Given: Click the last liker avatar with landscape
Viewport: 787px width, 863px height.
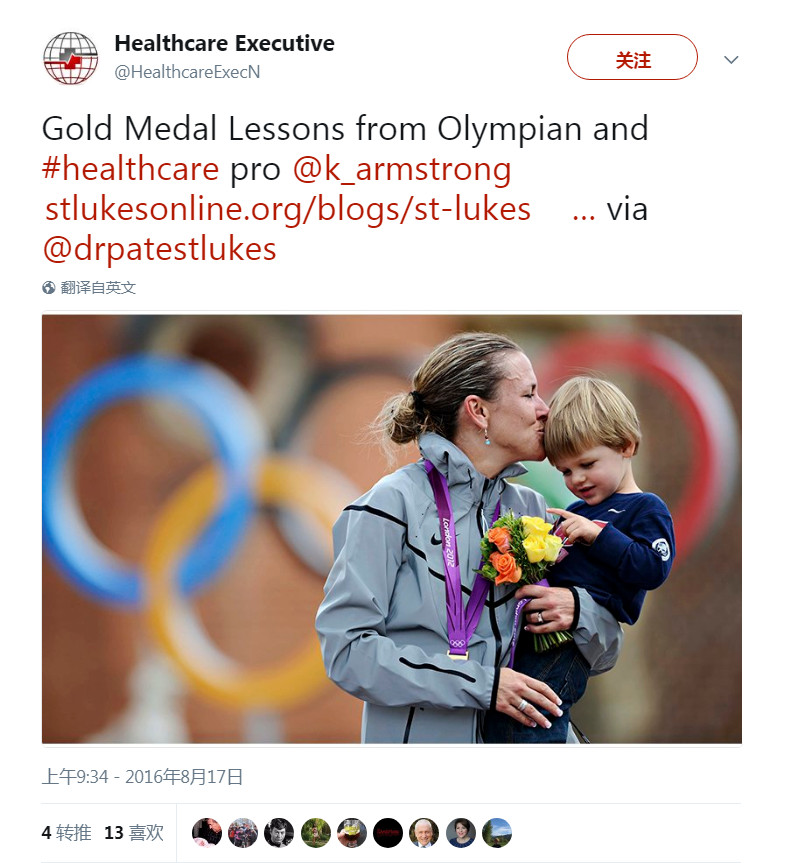Looking at the screenshot, I should point(497,832).
